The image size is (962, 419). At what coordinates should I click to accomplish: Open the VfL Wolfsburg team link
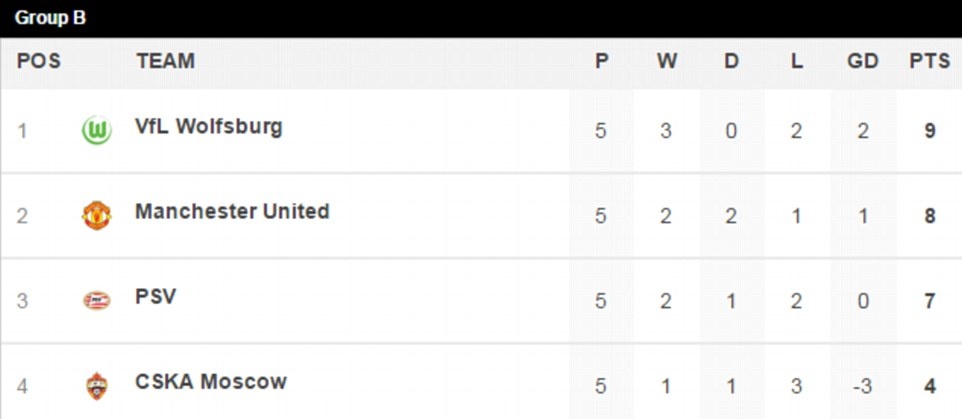(208, 127)
